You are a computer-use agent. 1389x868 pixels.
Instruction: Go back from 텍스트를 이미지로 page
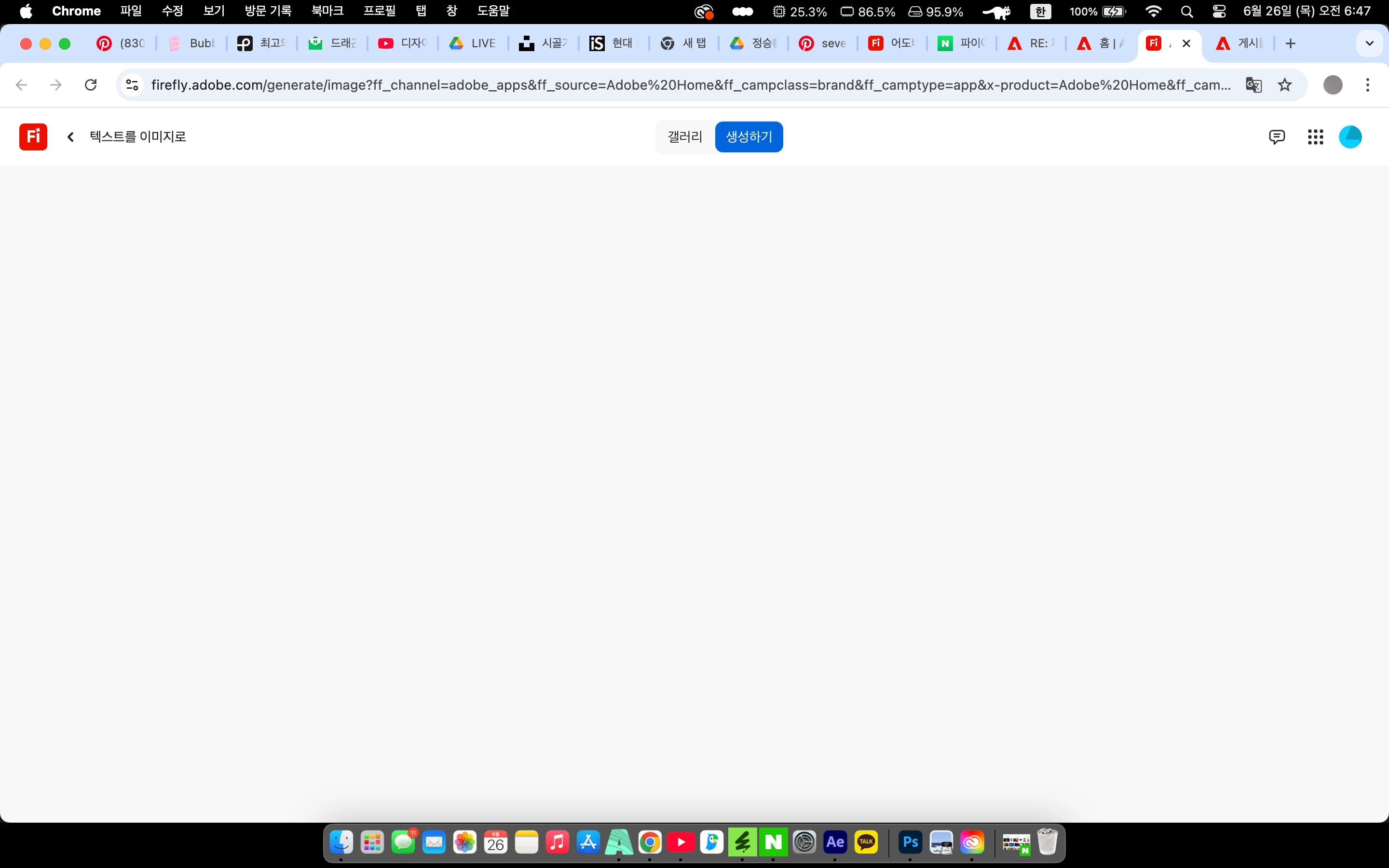click(70, 136)
